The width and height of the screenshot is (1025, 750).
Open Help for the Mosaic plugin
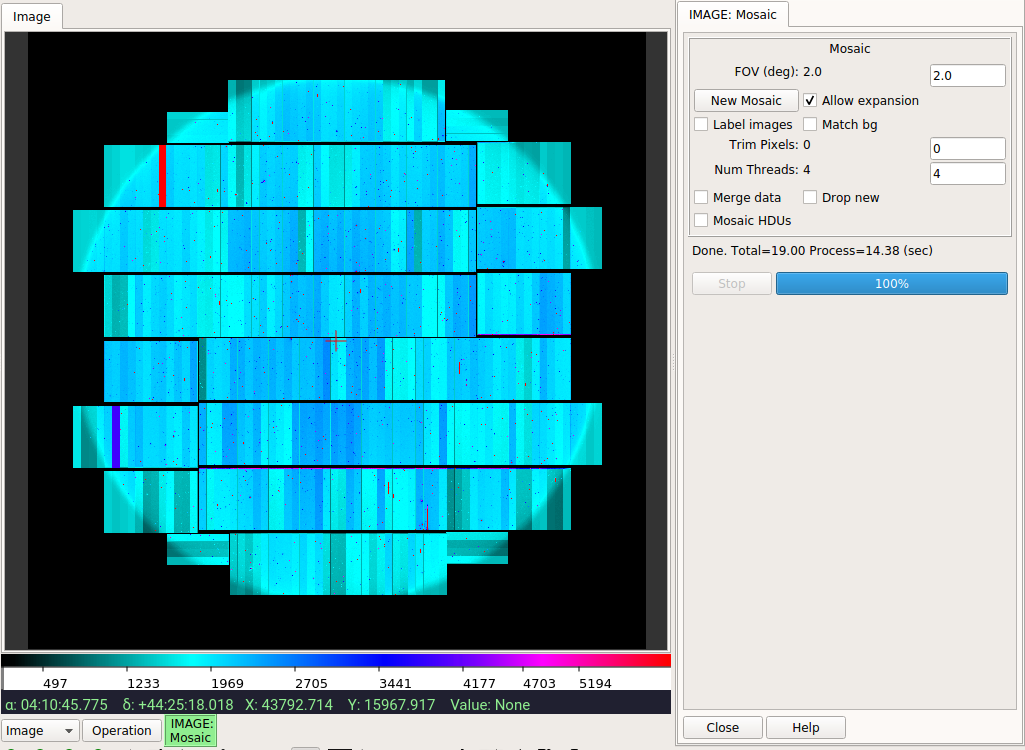click(x=805, y=727)
